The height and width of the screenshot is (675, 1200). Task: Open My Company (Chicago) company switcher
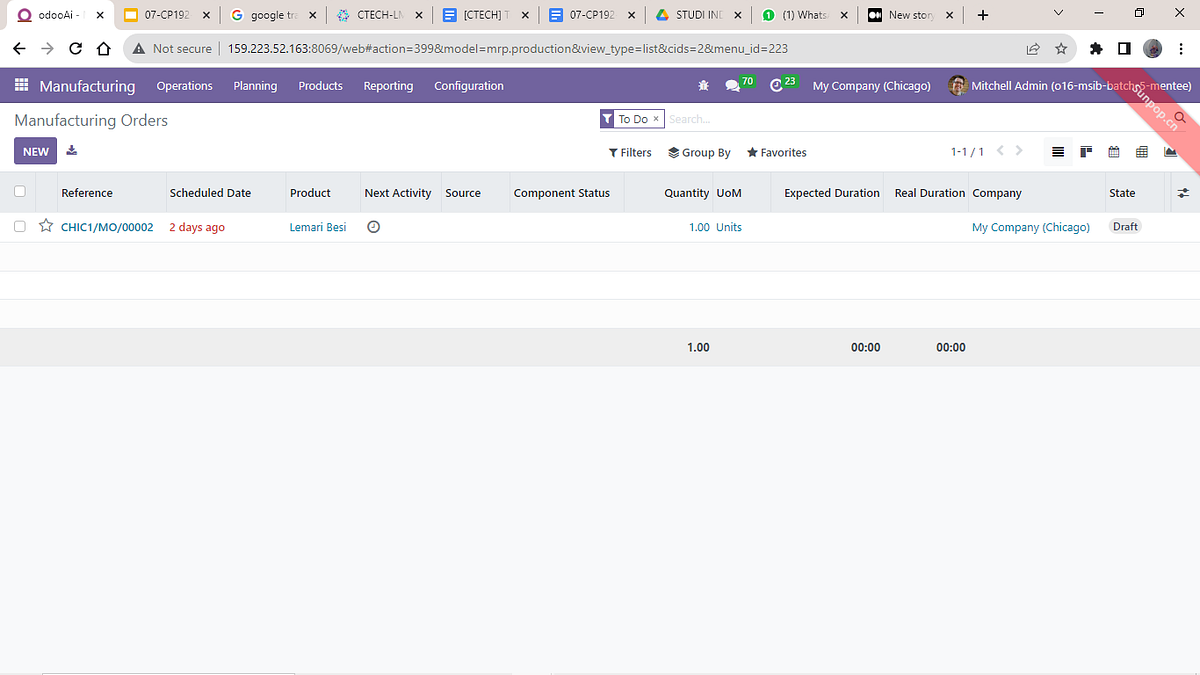871,86
